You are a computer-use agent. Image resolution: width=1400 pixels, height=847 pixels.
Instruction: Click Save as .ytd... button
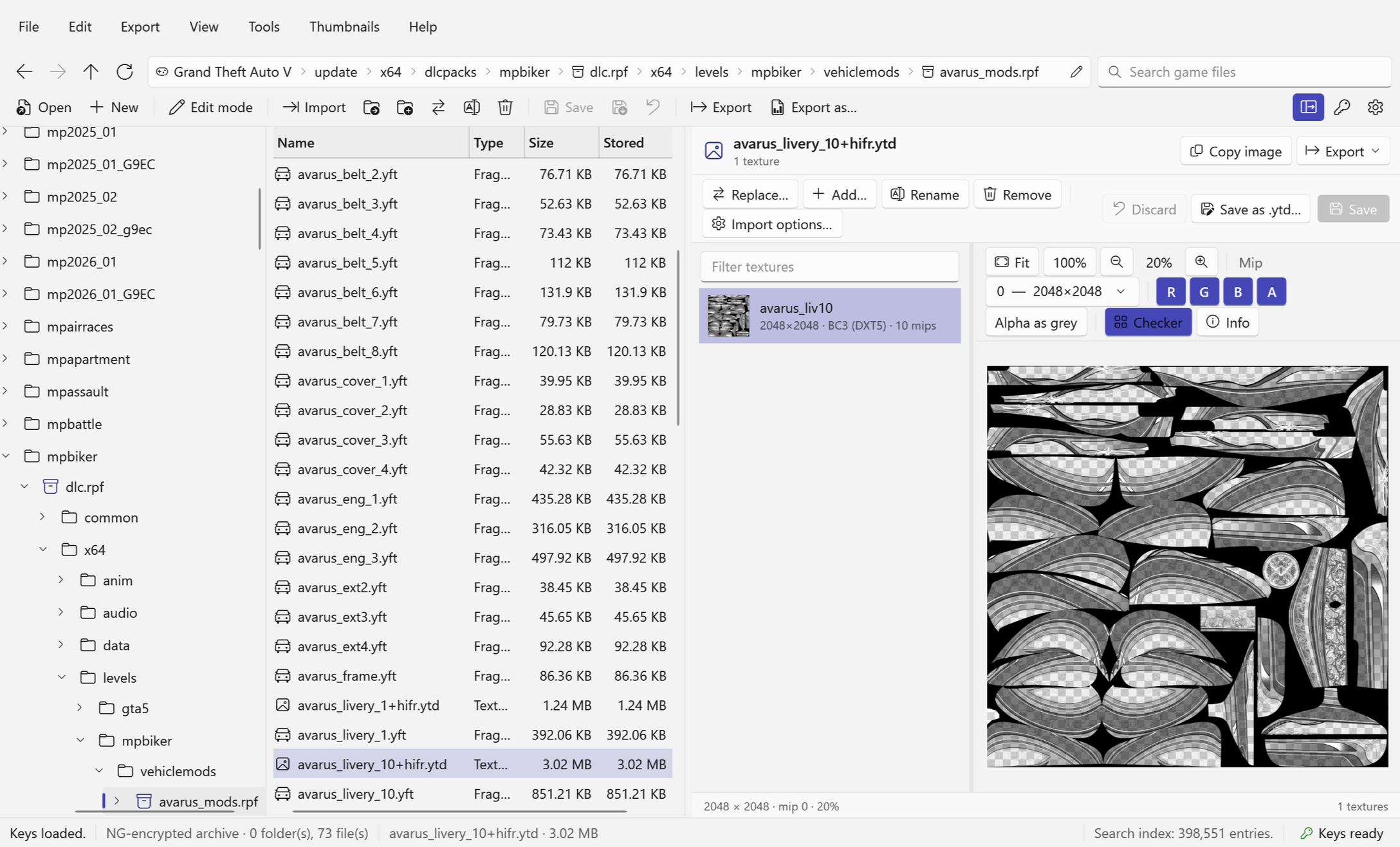pos(1250,209)
